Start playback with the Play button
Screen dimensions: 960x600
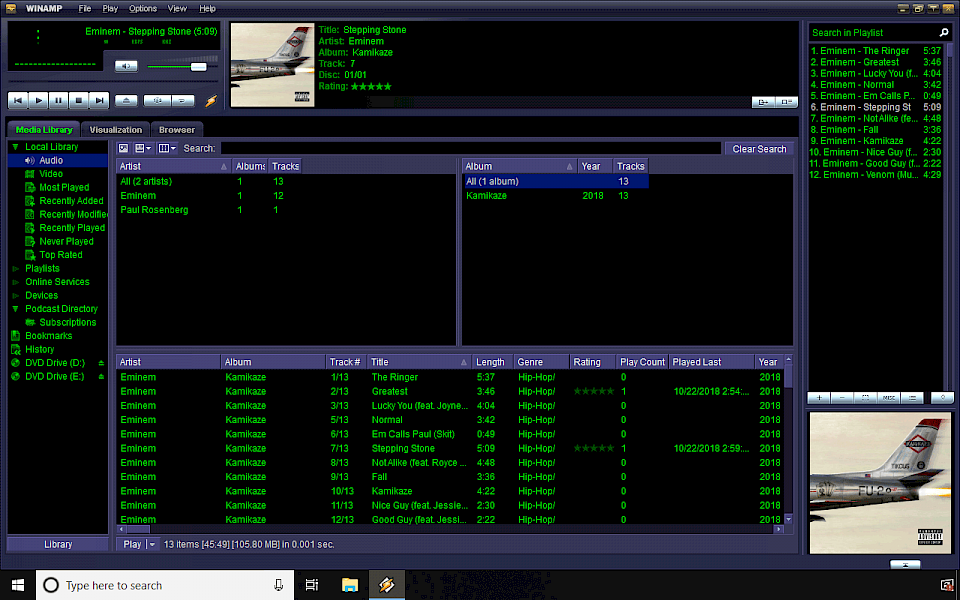click(x=38, y=100)
